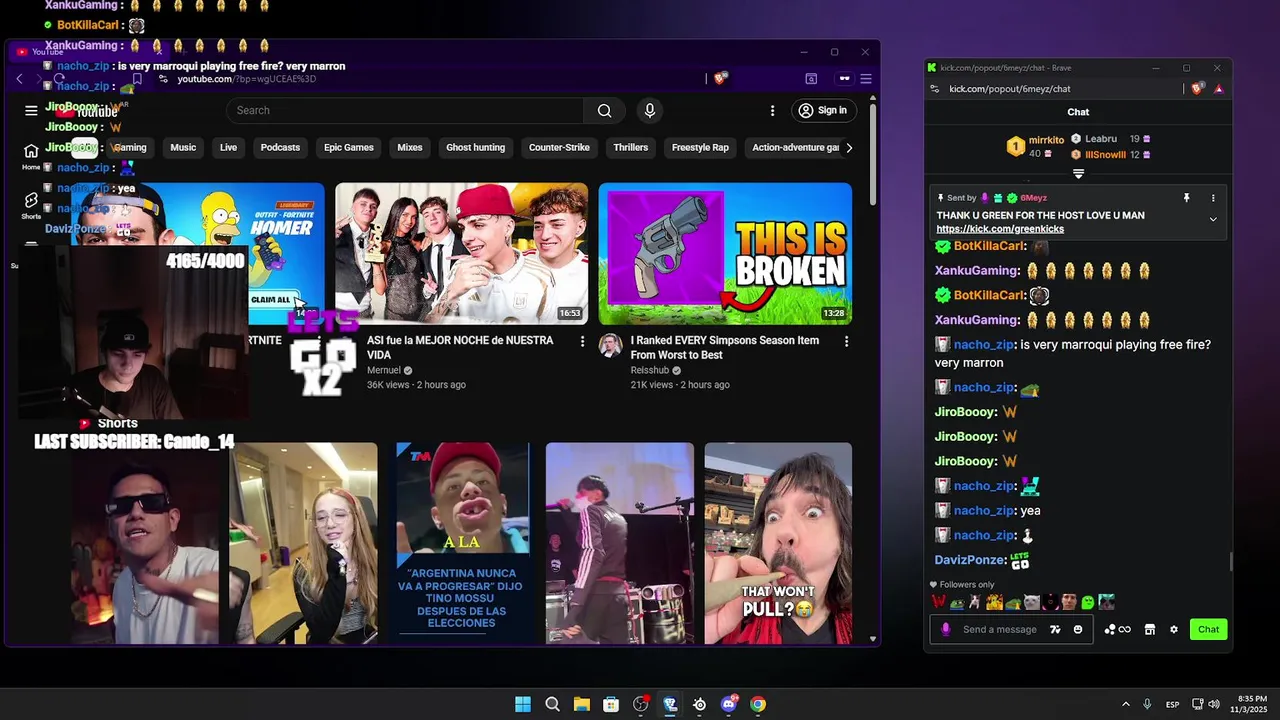1280x720 pixels.
Task: Show more category chips with right arrow
Action: pyautogui.click(x=849, y=147)
